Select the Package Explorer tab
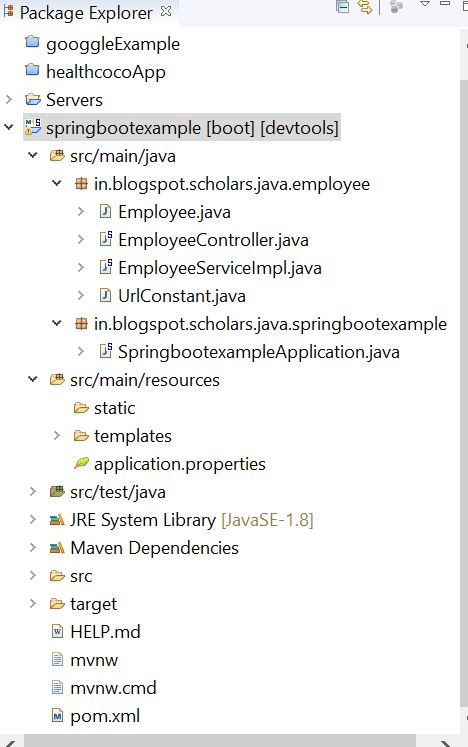Image resolution: width=468 pixels, height=747 pixels. 86,13
